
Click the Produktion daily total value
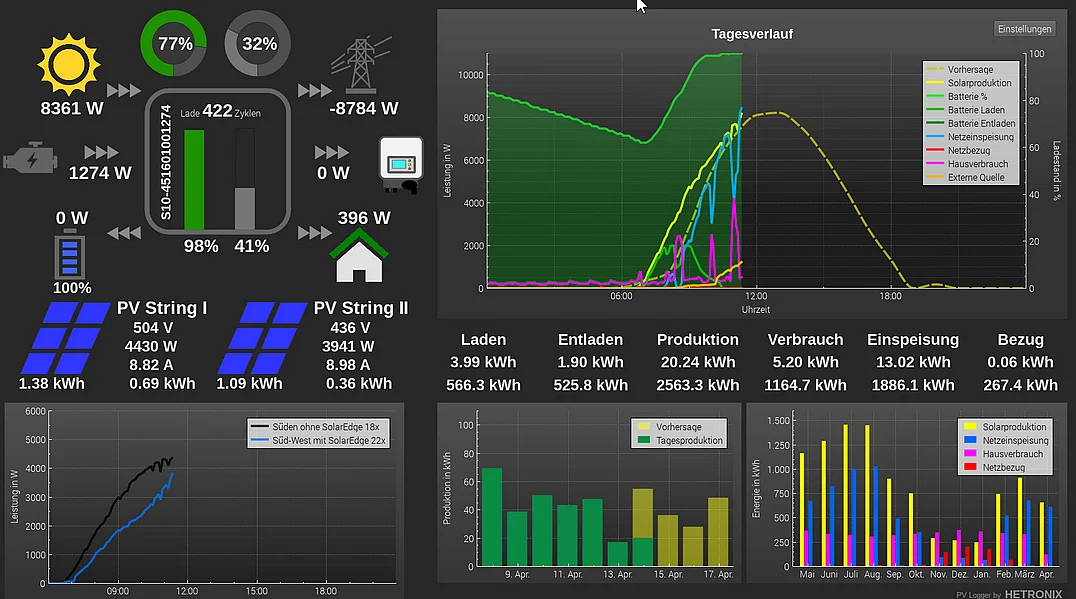click(697, 362)
